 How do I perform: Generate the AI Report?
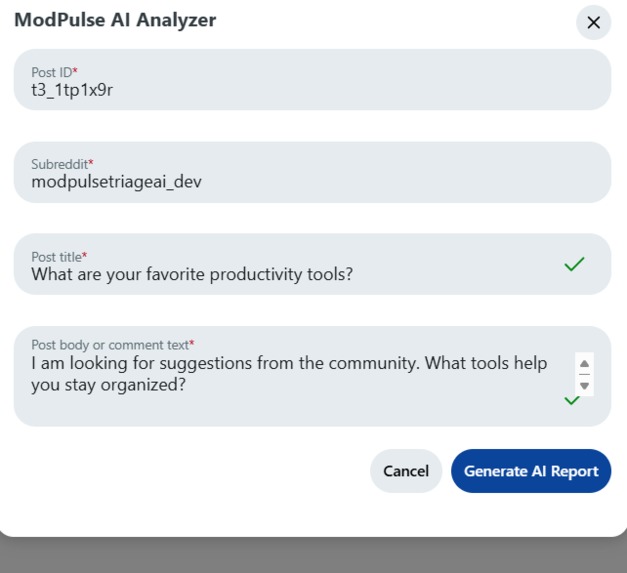point(531,471)
